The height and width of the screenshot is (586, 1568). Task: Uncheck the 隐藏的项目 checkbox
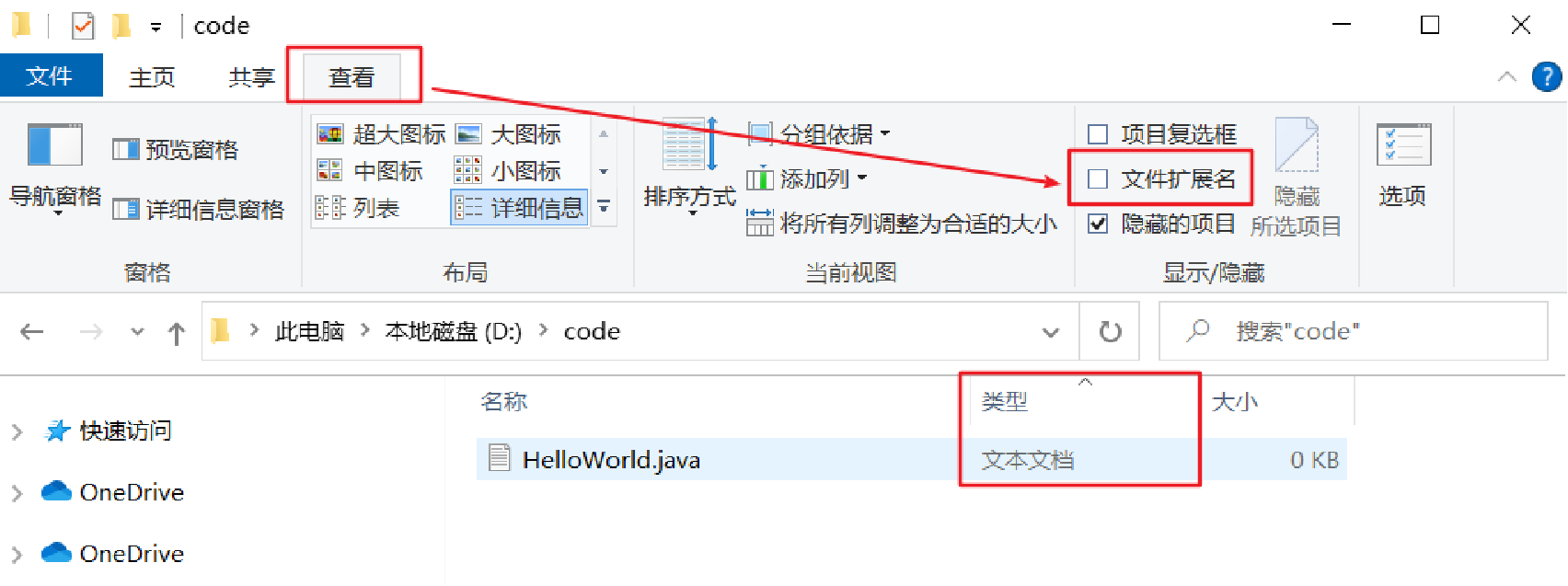(1098, 224)
